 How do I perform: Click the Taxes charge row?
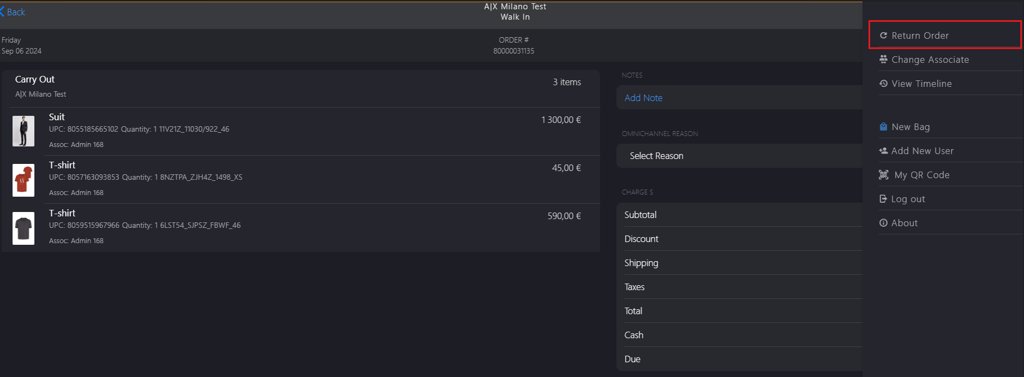(x=739, y=287)
